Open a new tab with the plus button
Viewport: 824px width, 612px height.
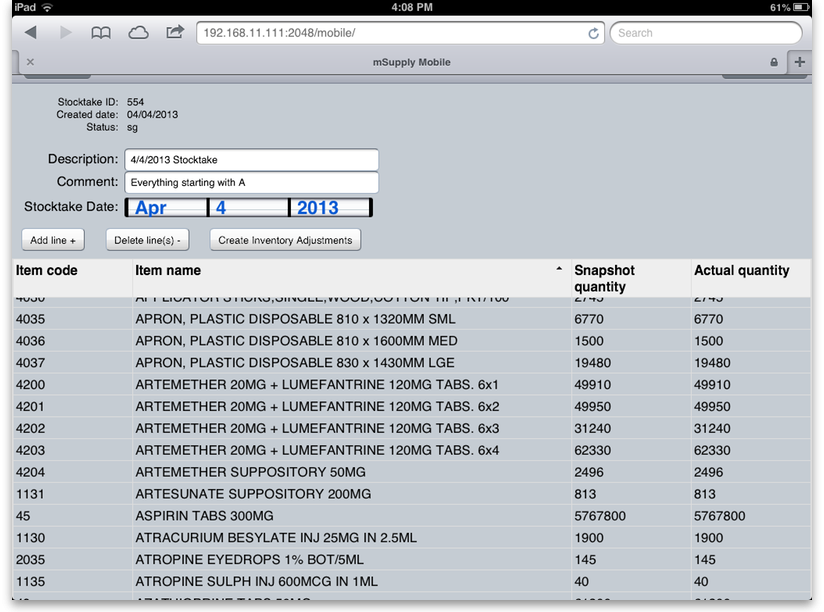[799, 62]
